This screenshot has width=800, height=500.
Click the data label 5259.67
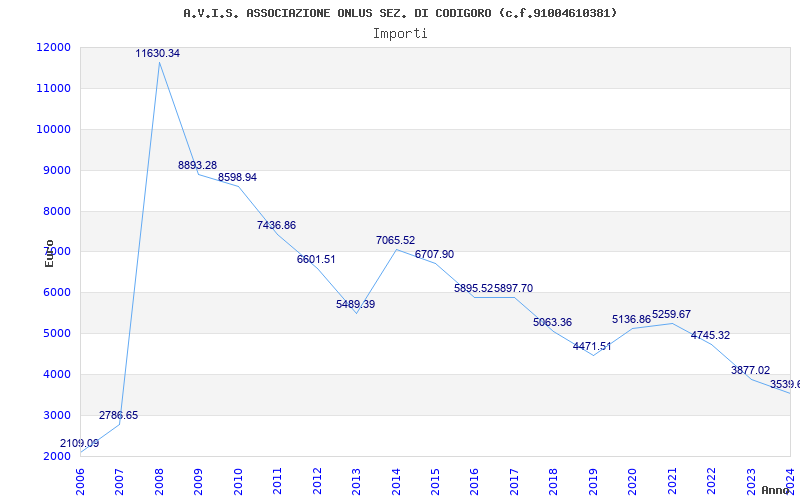pos(671,314)
